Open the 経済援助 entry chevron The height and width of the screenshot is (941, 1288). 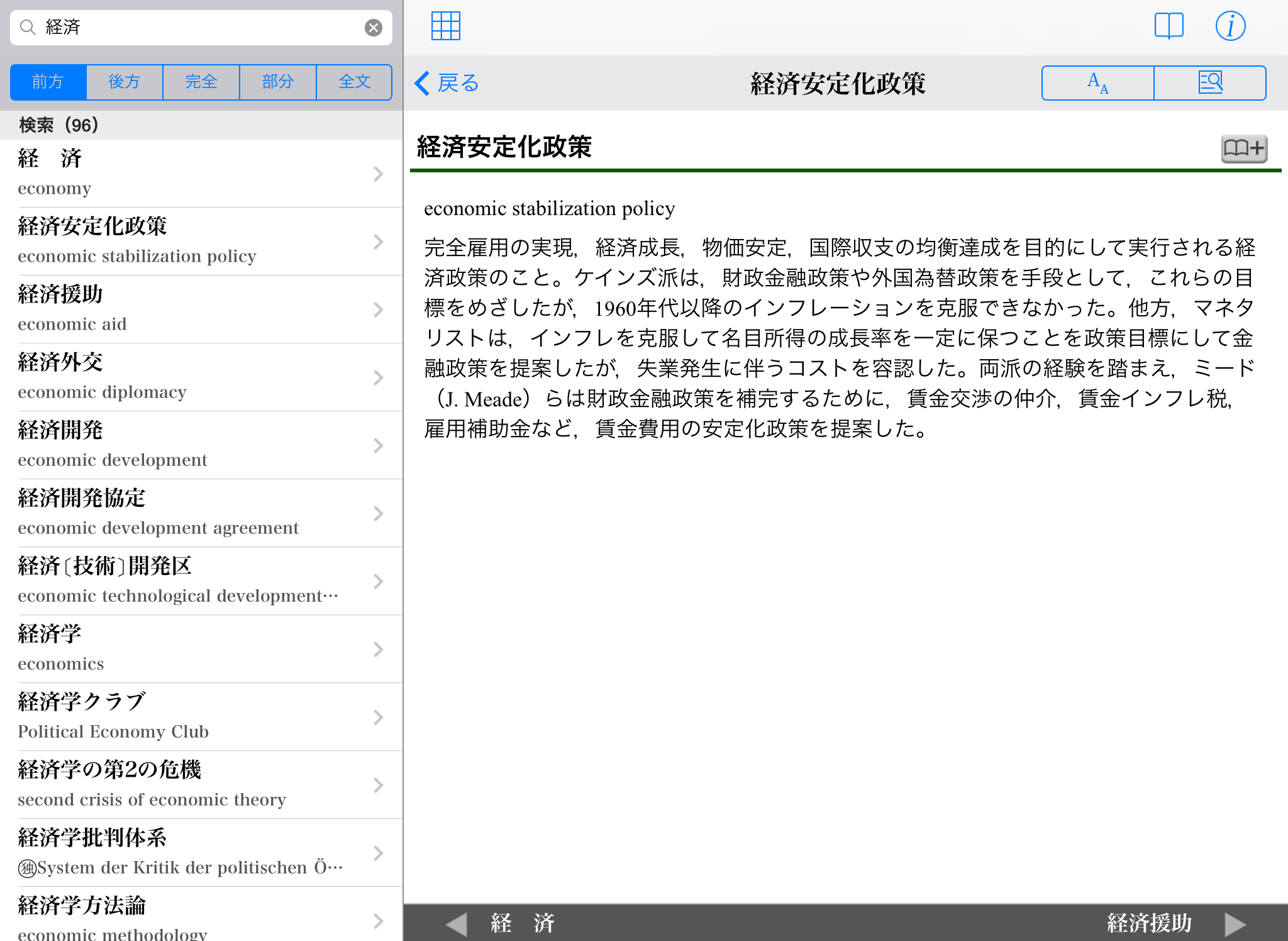click(x=378, y=309)
